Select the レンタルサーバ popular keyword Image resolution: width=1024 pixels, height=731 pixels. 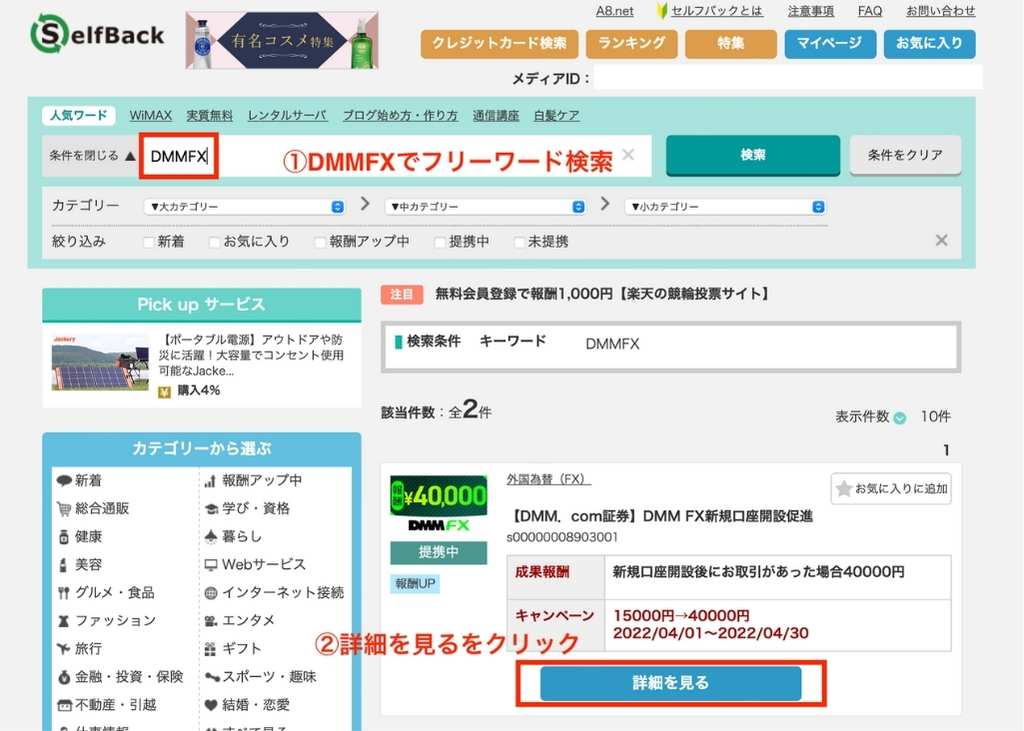tap(287, 116)
